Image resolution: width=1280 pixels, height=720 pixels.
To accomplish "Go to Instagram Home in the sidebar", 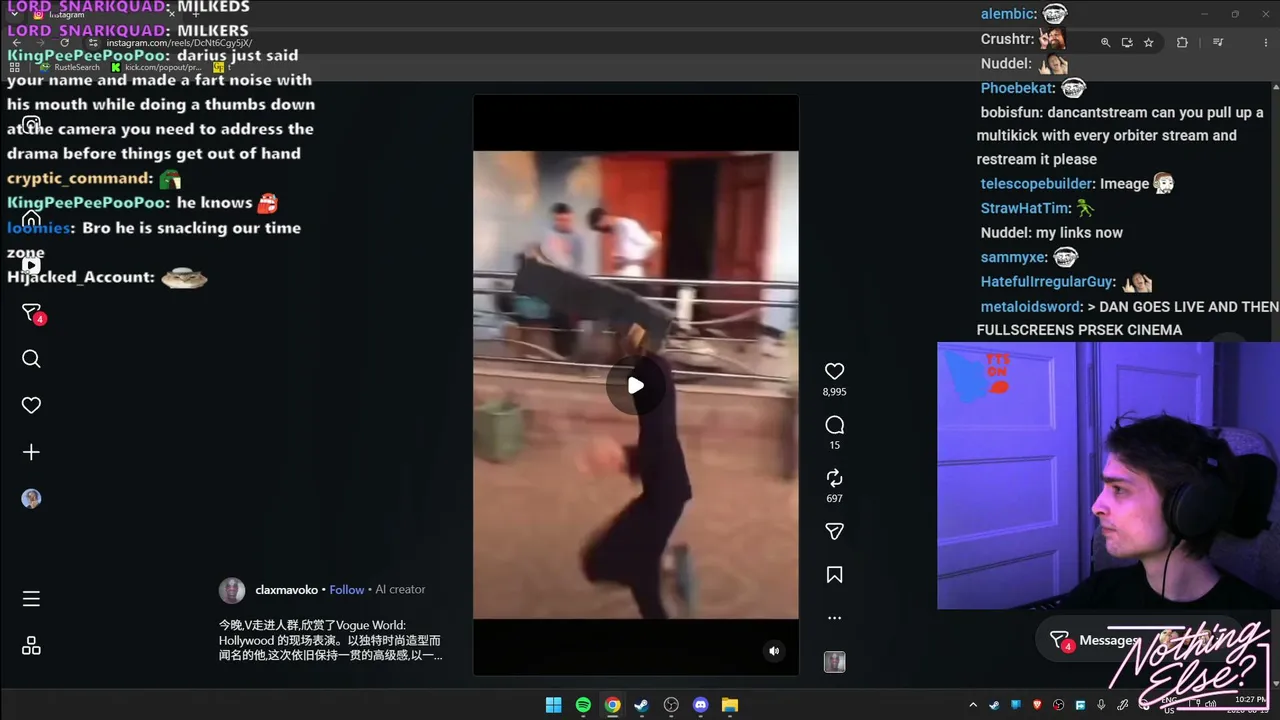I will [31, 219].
